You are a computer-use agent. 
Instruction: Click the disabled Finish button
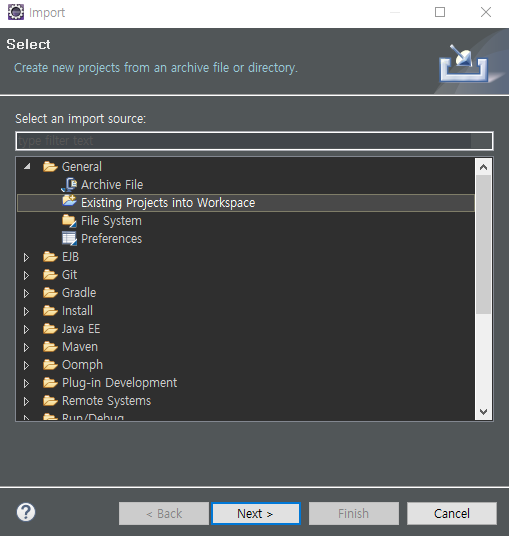point(354,513)
